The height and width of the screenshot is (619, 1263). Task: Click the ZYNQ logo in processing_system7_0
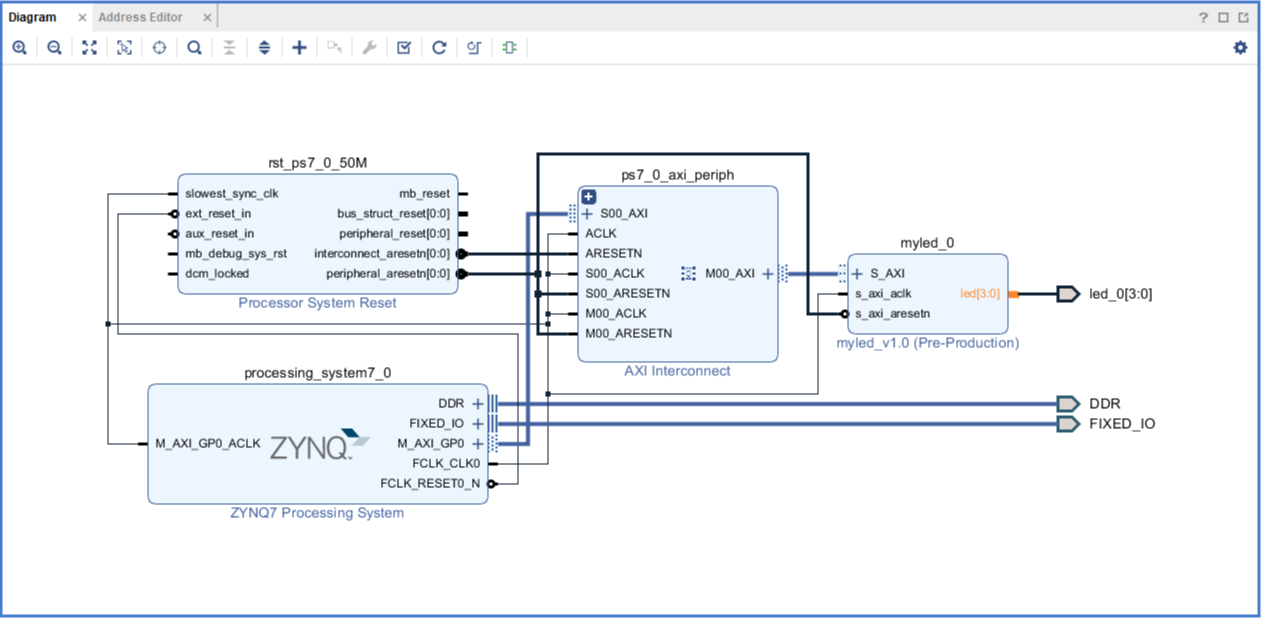tap(319, 446)
